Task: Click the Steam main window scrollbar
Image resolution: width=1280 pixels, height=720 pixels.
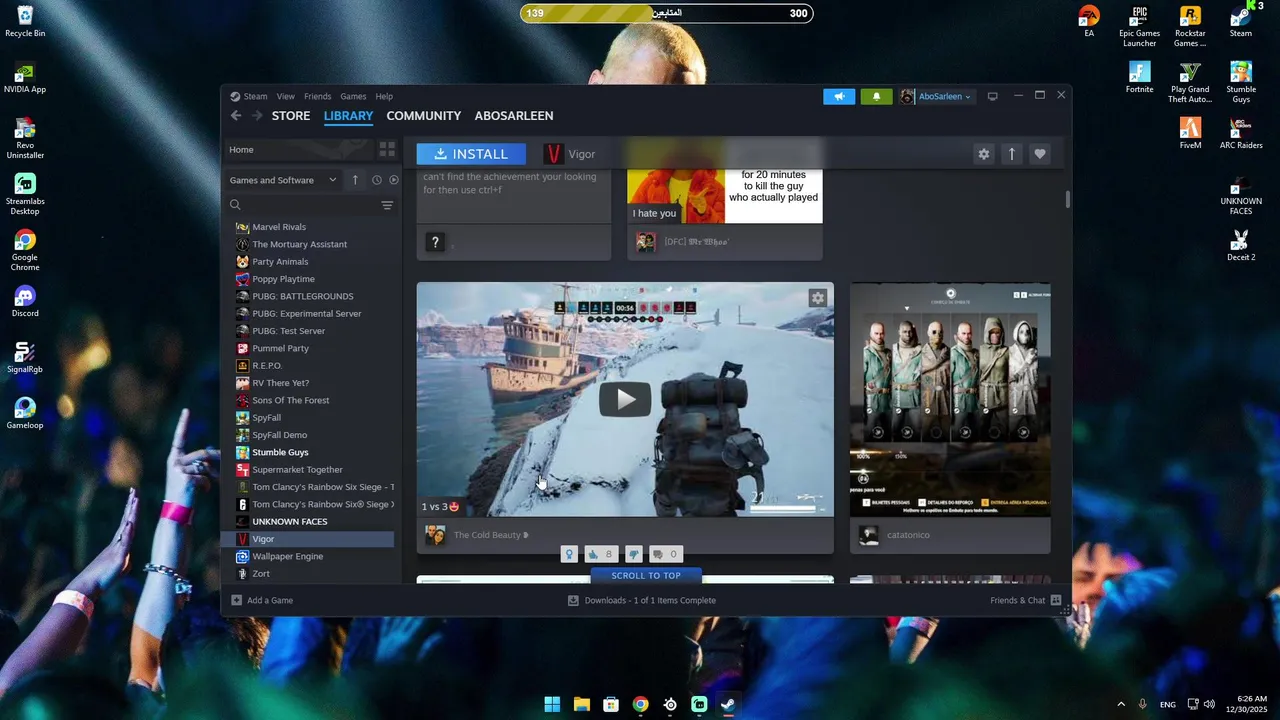Action: pyautogui.click(x=1067, y=198)
